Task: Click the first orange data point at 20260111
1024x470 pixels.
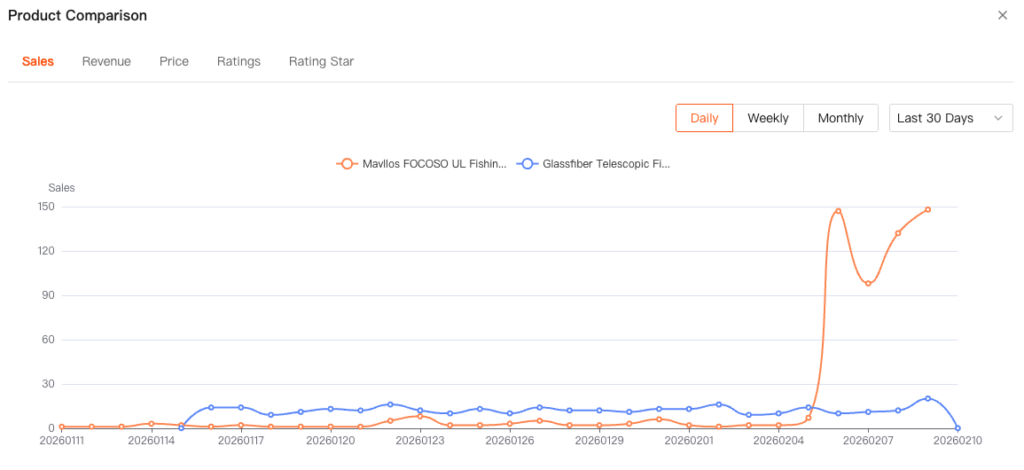Action: (62, 427)
